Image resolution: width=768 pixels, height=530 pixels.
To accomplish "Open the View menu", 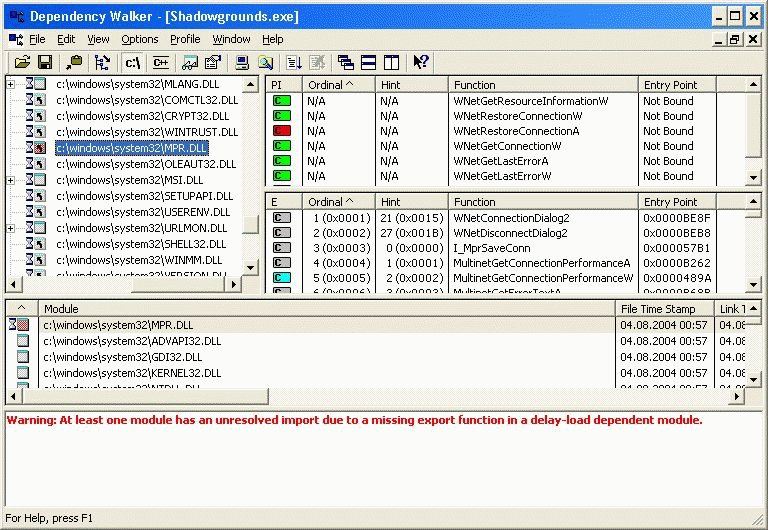I will click(x=98, y=39).
